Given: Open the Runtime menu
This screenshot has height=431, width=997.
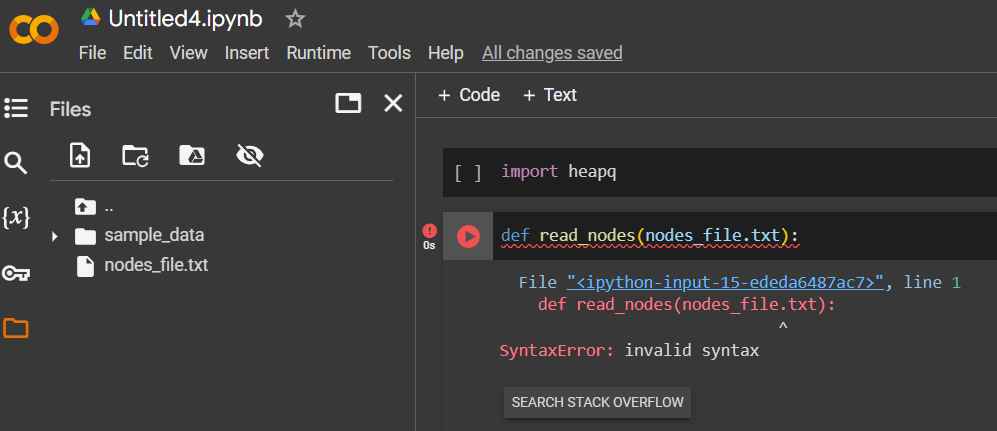Looking at the screenshot, I should coord(319,53).
